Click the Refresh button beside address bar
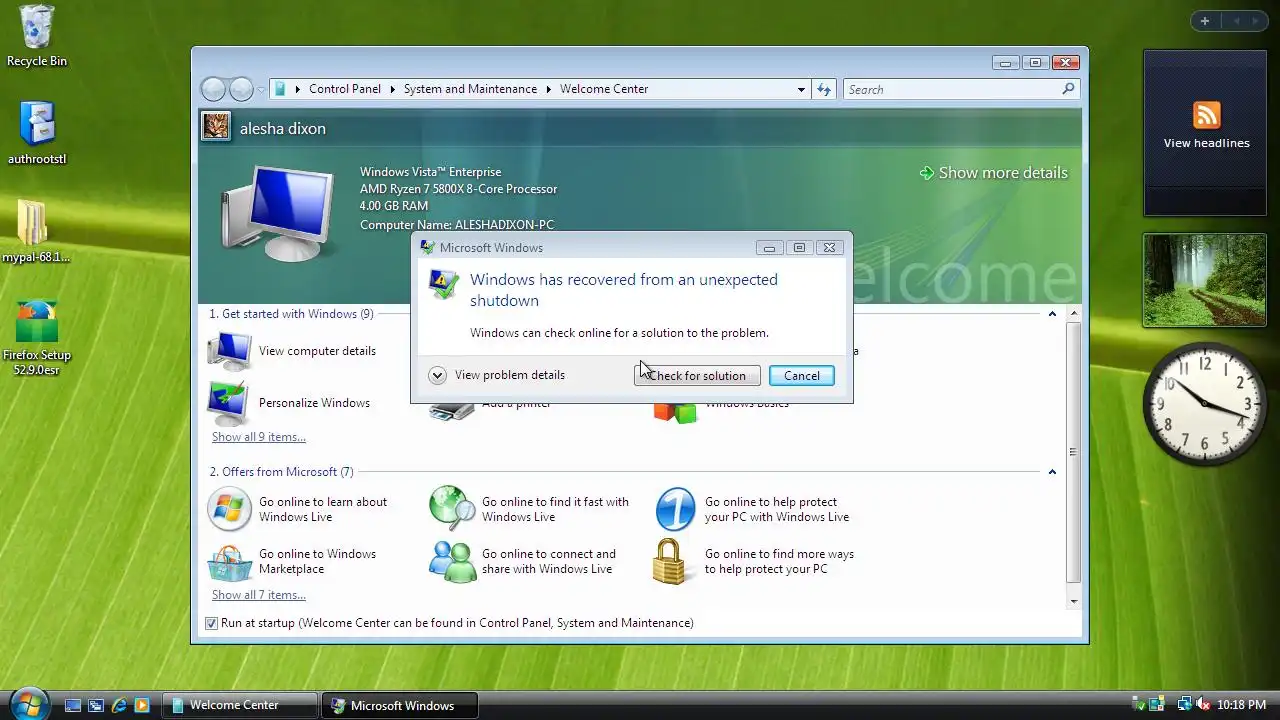This screenshot has width=1280, height=720. [x=824, y=89]
